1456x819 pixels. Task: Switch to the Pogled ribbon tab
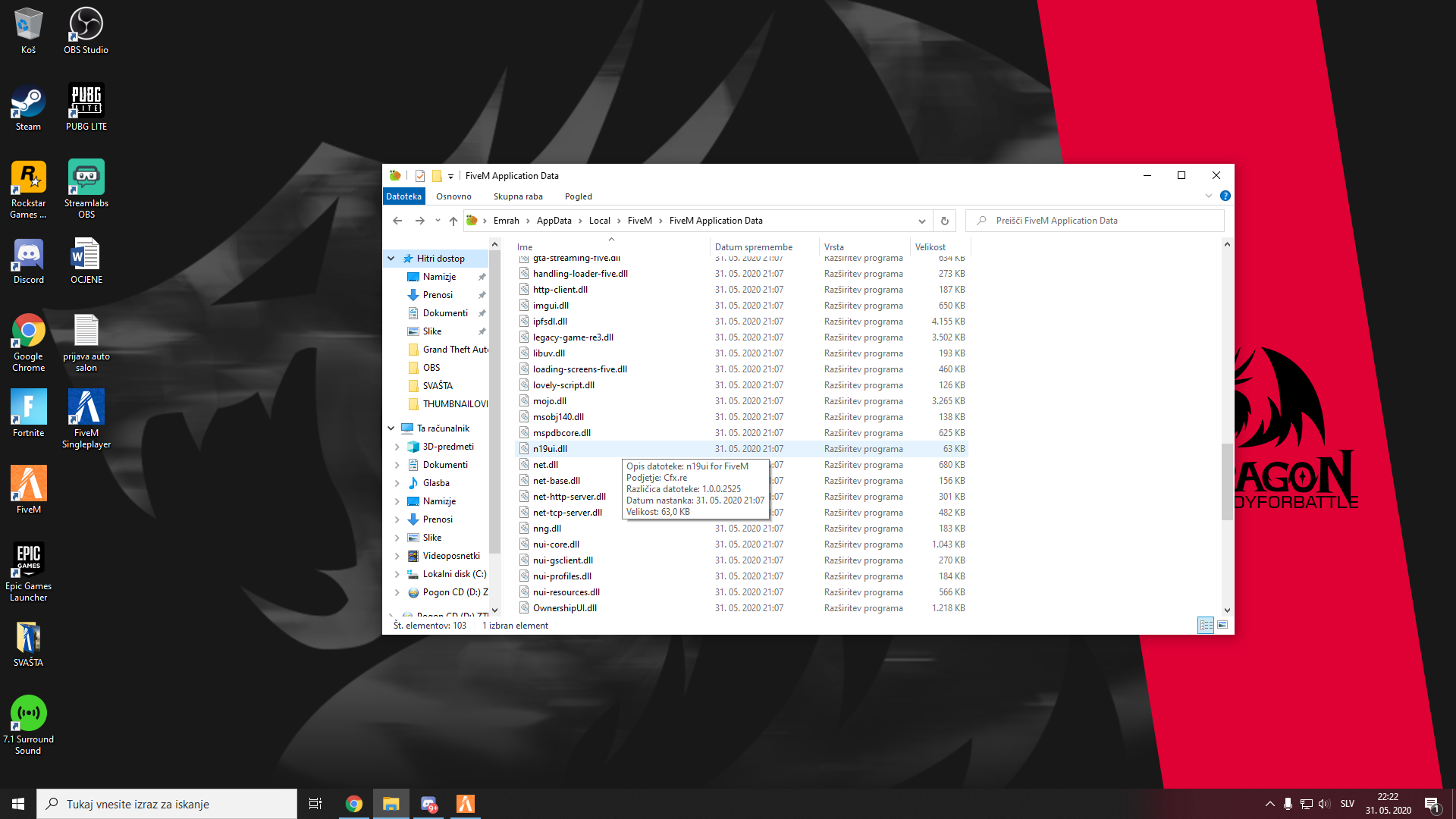pos(578,196)
